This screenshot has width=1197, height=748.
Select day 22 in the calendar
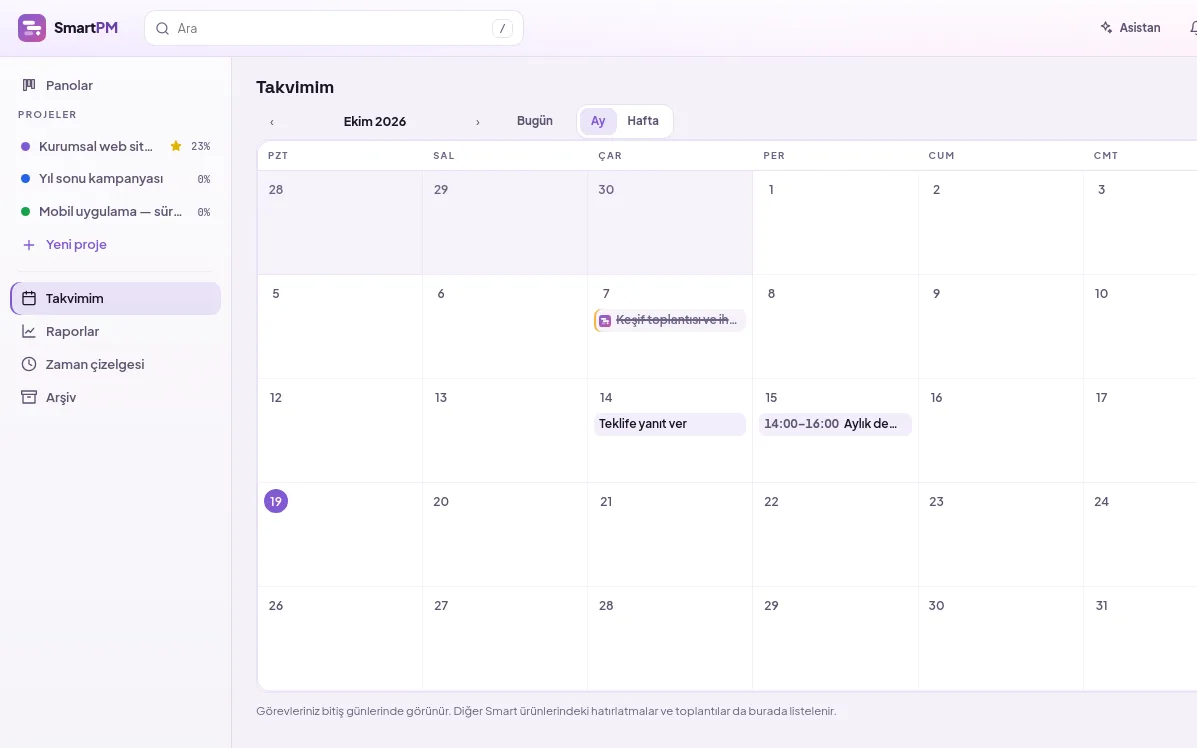(x=771, y=501)
